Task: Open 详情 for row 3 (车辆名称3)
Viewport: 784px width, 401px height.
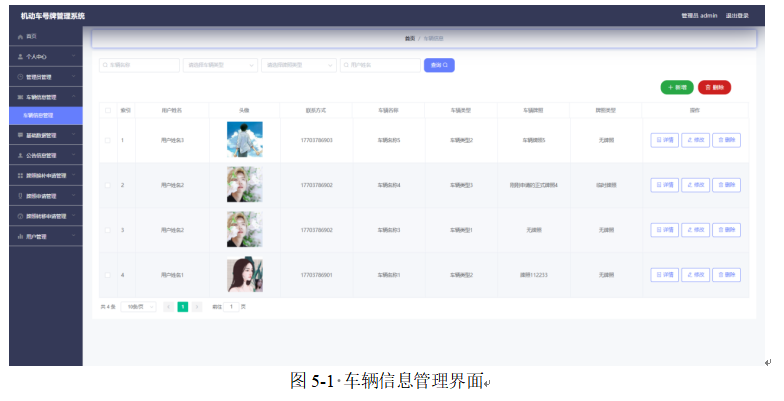Action: [x=664, y=230]
